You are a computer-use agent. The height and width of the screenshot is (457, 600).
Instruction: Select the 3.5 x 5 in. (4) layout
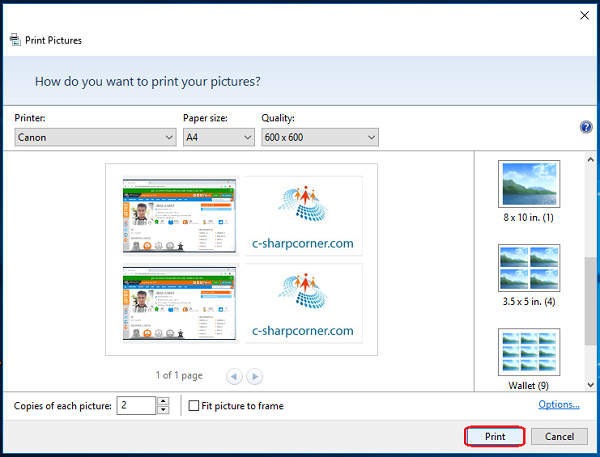point(529,276)
